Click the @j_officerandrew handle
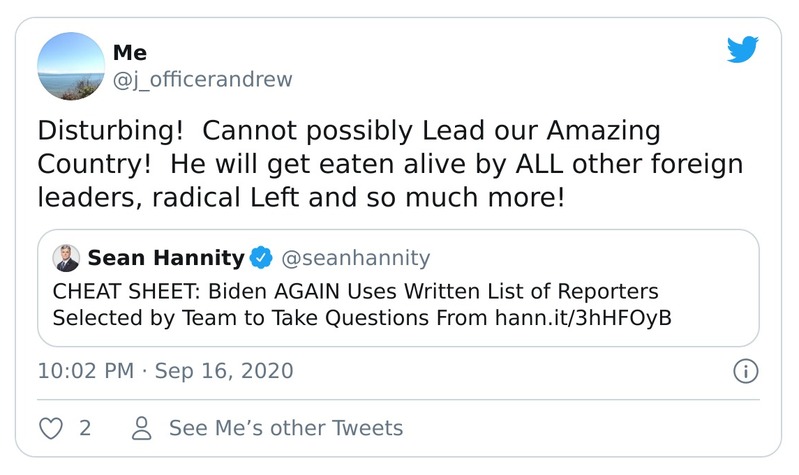799x475 pixels. point(203,80)
